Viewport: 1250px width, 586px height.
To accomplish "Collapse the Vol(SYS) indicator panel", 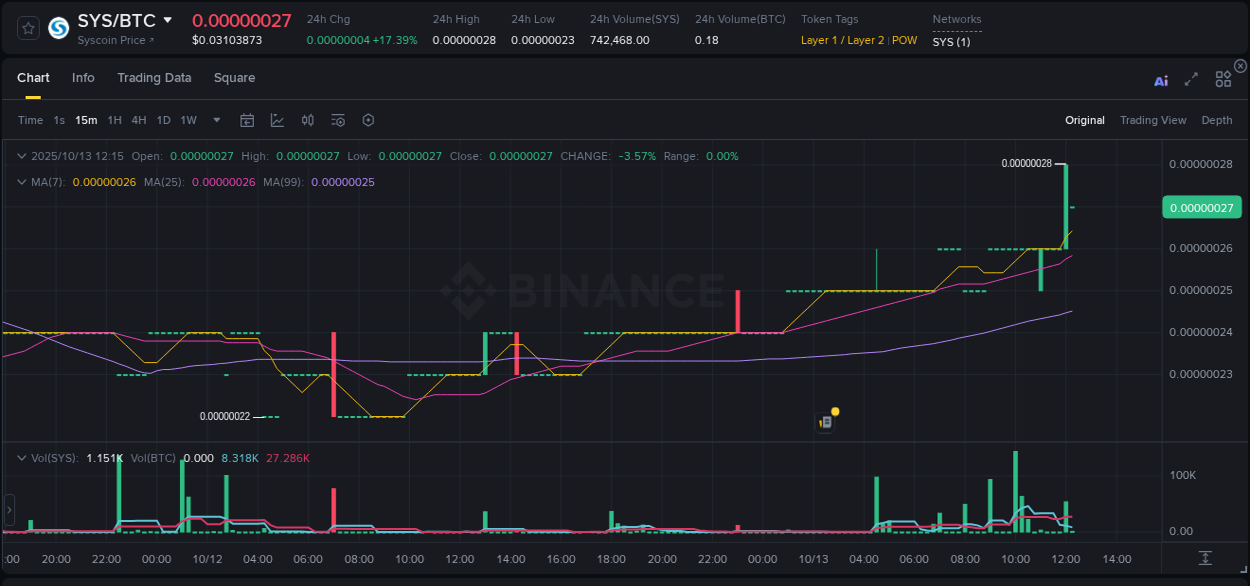I will tap(22, 457).
